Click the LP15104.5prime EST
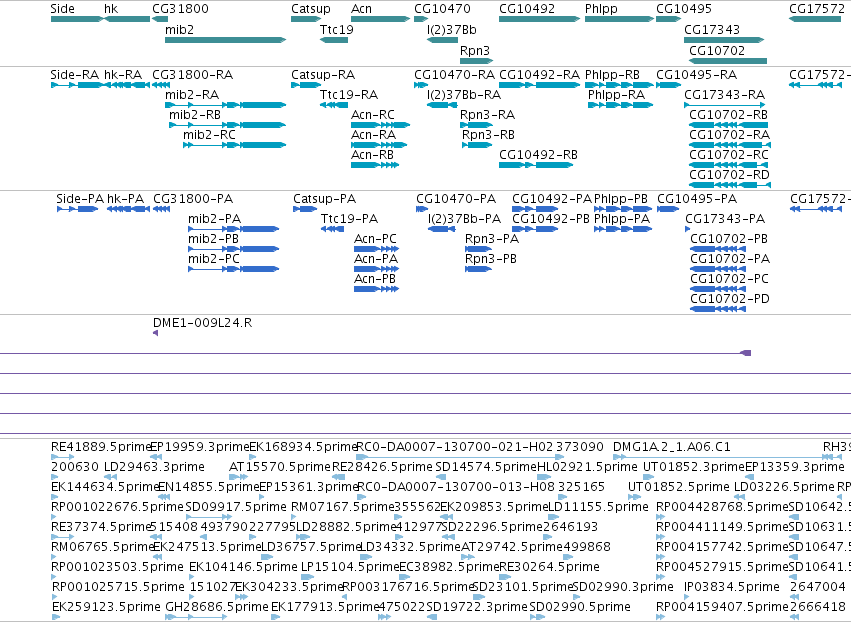Image resolution: width=851 pixels, height=622 pixels. (307, 577)
